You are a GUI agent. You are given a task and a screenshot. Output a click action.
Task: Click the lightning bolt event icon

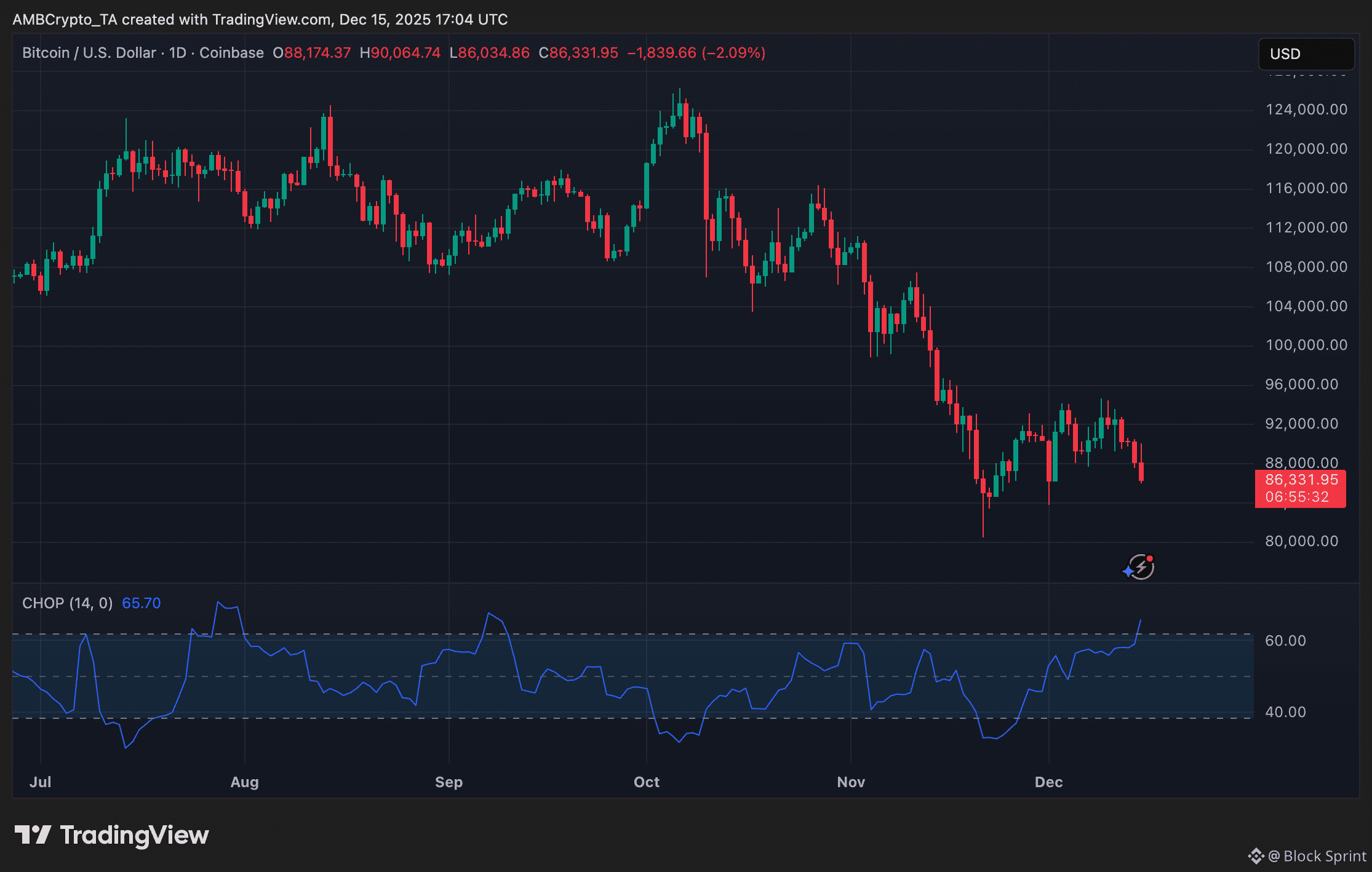point(1142,568)
